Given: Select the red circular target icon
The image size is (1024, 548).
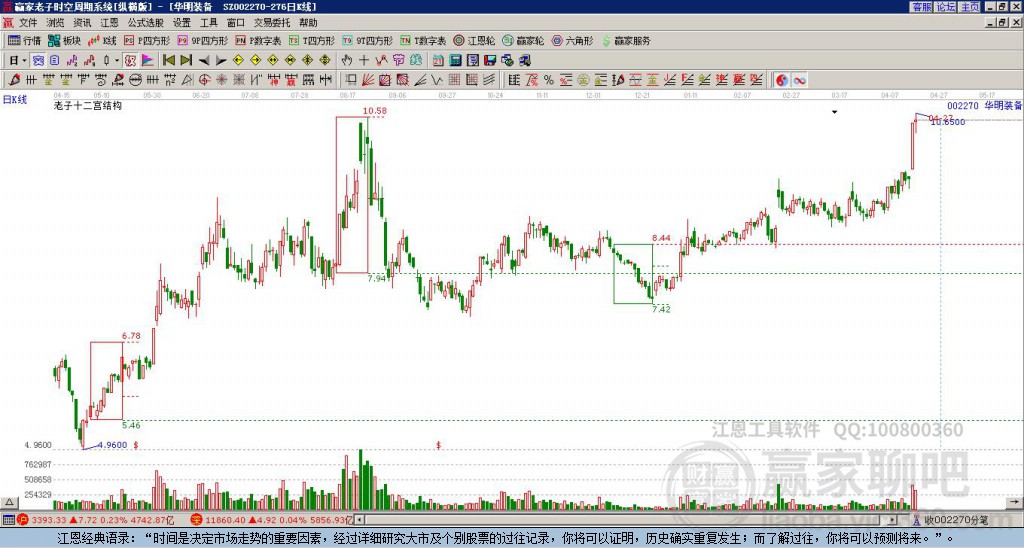Looking at the screenshot, I should click(204, 80).
